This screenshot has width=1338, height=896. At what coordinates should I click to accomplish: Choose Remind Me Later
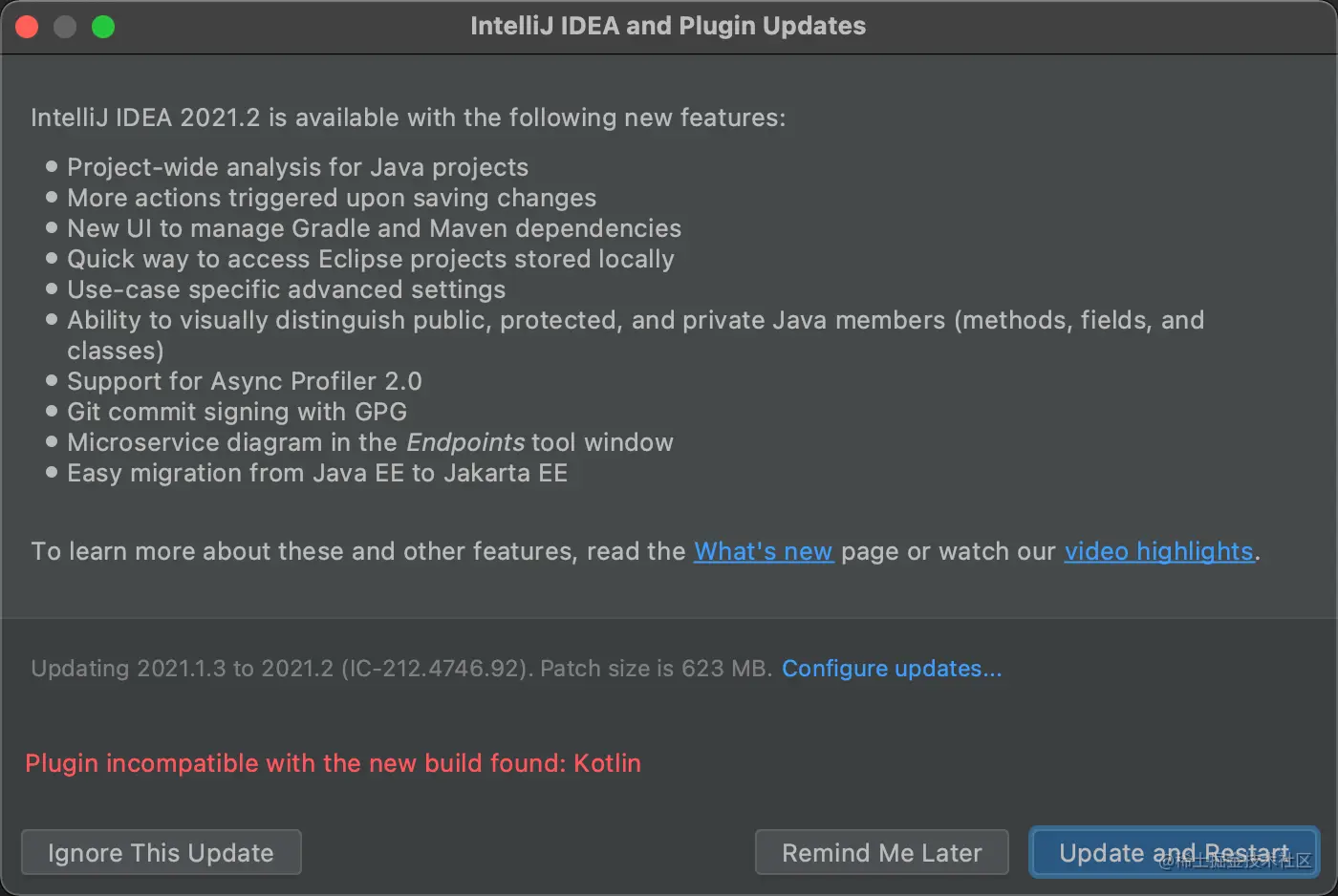[881, 852]
